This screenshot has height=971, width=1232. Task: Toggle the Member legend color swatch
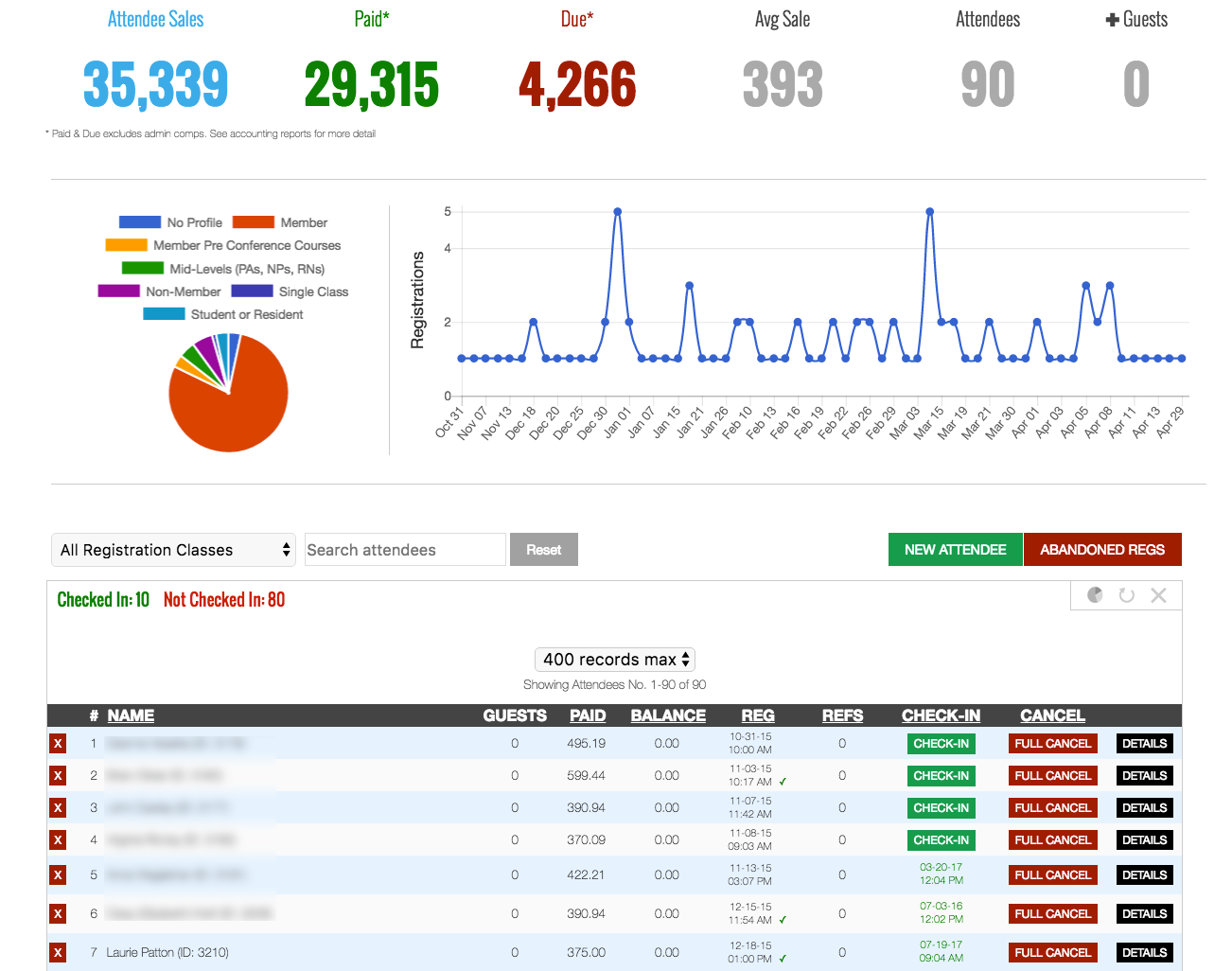[x=254, y=222]
